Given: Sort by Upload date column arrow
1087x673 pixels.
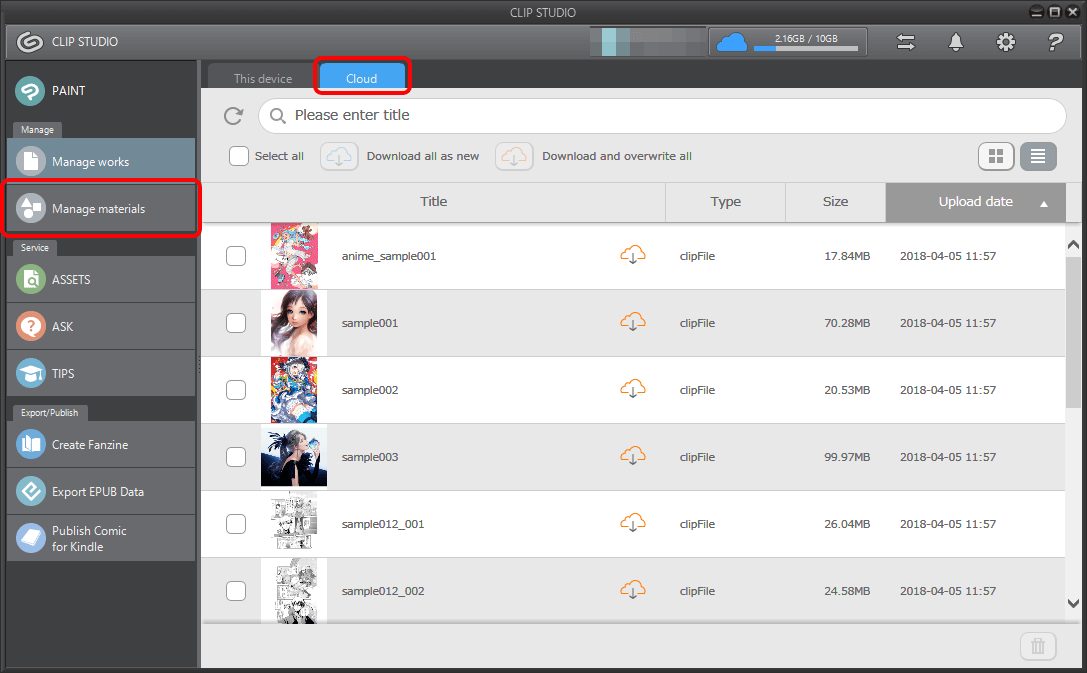Looking at the screenshot, I should point(1044,203).
